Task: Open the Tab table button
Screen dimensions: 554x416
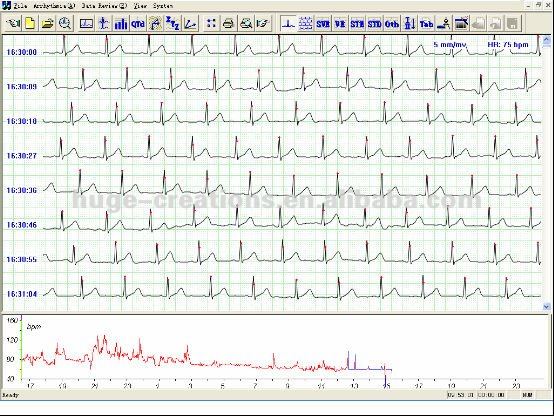Action: click(426, 23)
